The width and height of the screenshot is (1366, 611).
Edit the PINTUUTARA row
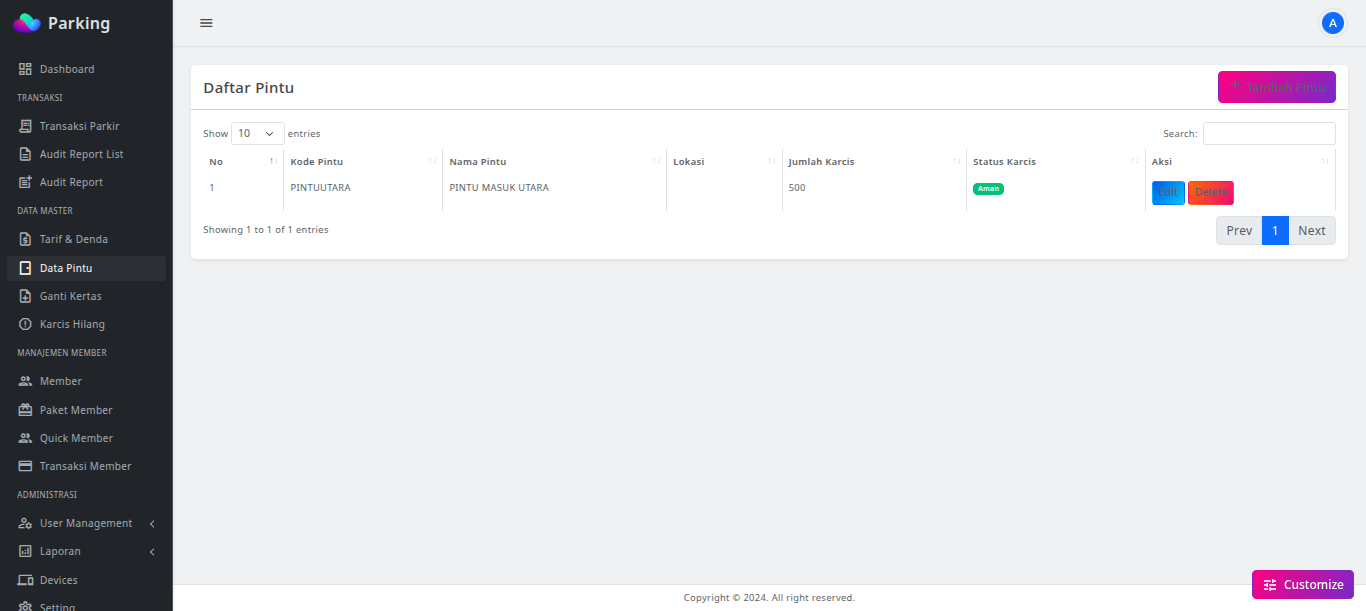click(x=1168, y=193)
